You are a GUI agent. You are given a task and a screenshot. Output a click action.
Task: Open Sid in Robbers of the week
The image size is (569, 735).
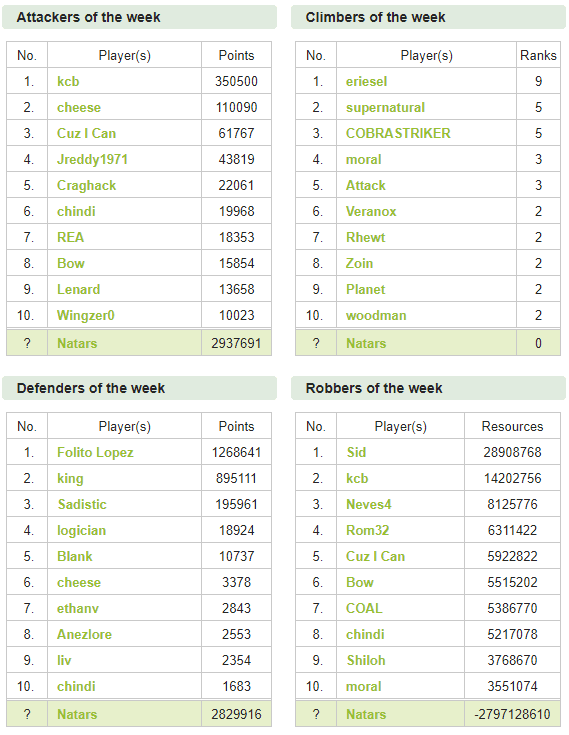[356, 452]
